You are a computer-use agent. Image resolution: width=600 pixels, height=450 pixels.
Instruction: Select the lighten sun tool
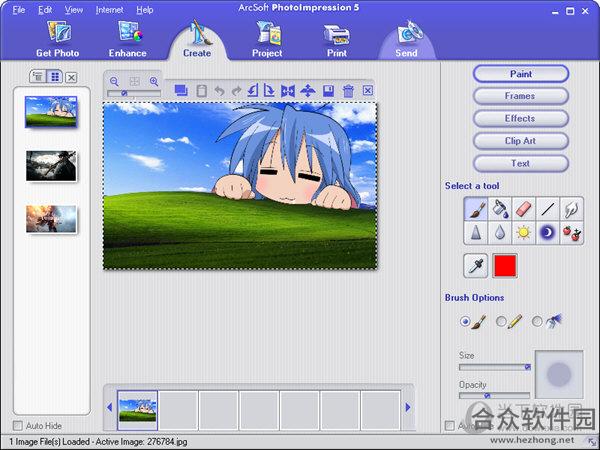[523, 232]
